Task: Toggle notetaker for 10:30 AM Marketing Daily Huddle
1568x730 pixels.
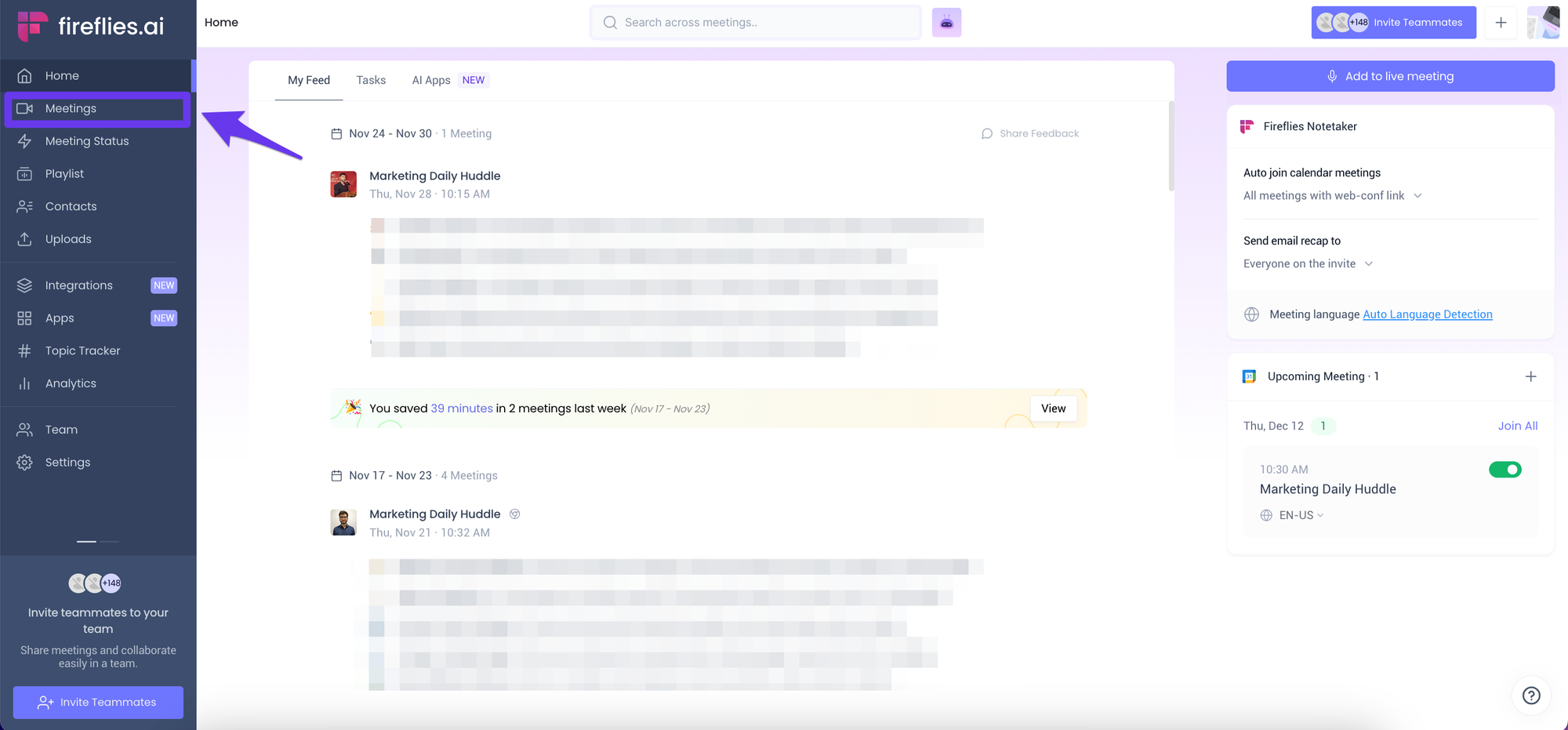Action: click(x=1504, y=470)
